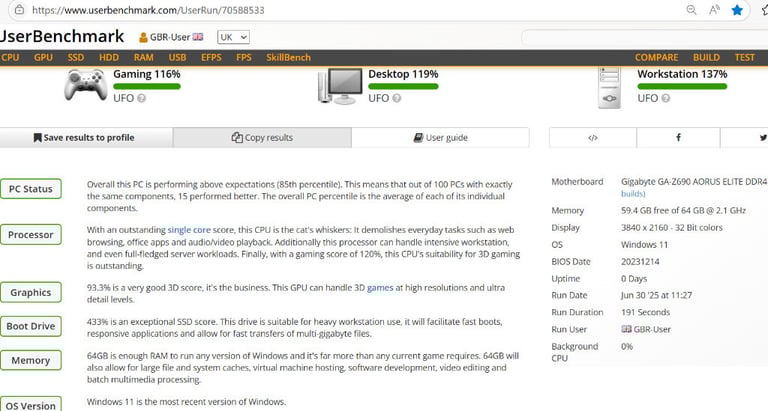Click the gaming controller icon

pyautogui.click(x=86, y=84)
